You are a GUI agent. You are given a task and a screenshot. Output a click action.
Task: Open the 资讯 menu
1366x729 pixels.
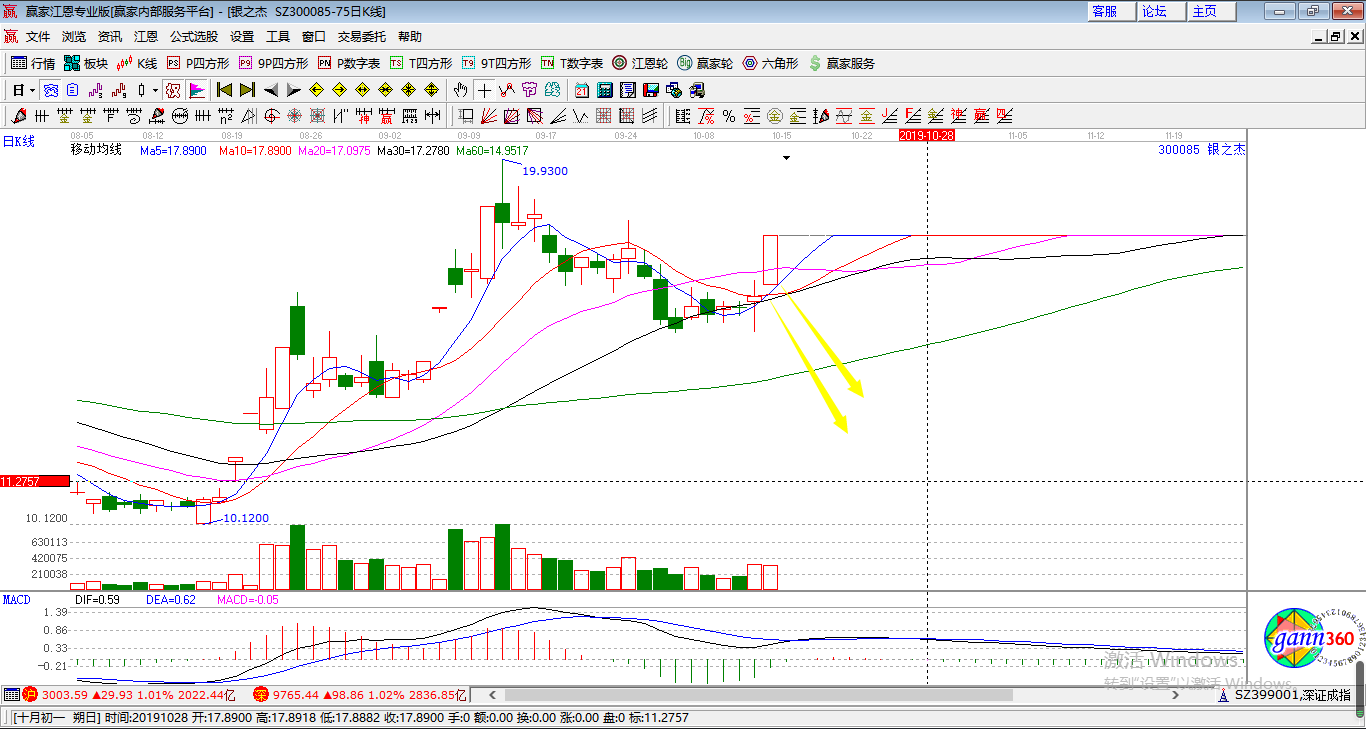point(110,37)
